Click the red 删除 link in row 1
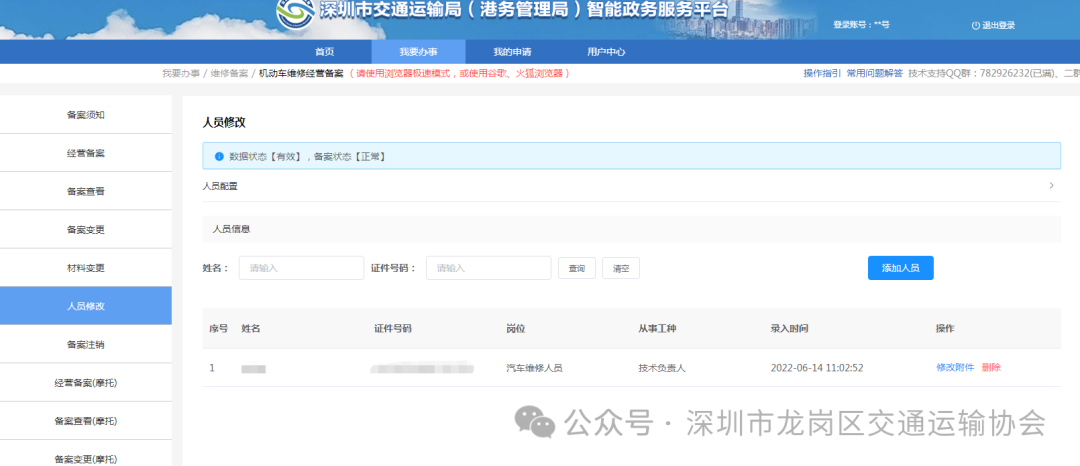The width and height of the screenshot is (1080, 466). tap(991, 368)
